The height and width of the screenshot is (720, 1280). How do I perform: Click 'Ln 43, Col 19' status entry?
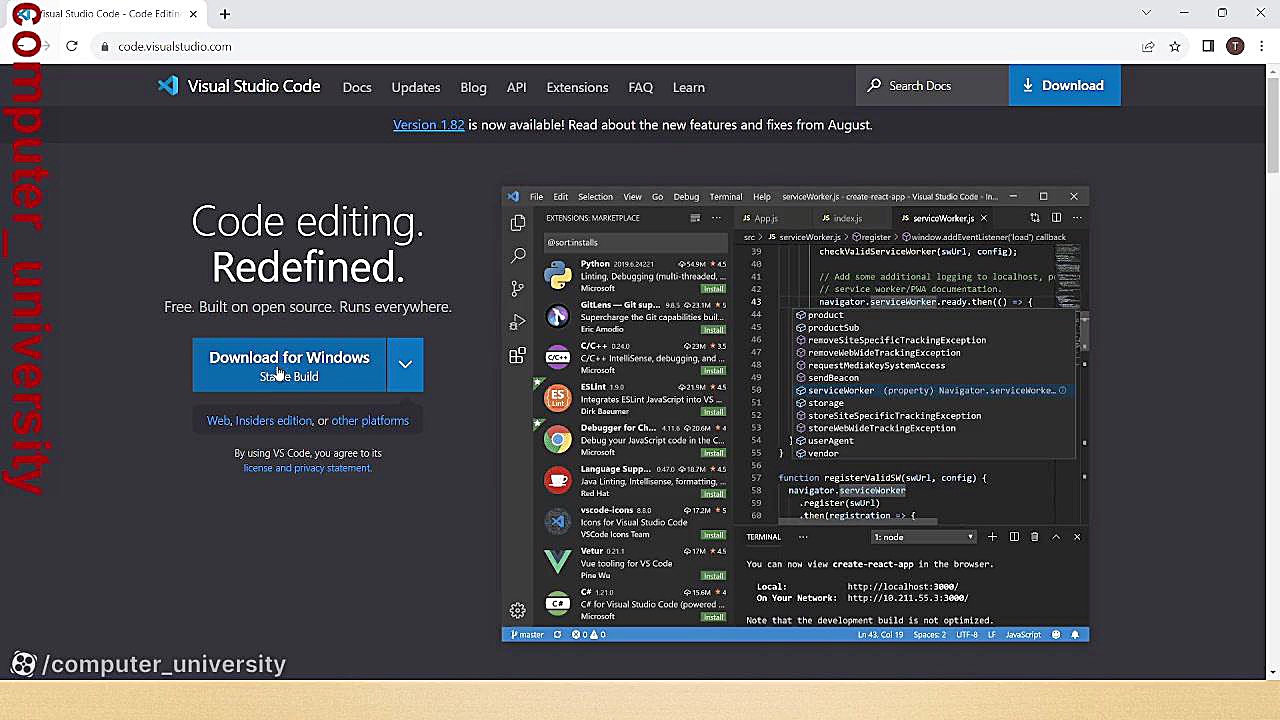[x=880, y=634]
